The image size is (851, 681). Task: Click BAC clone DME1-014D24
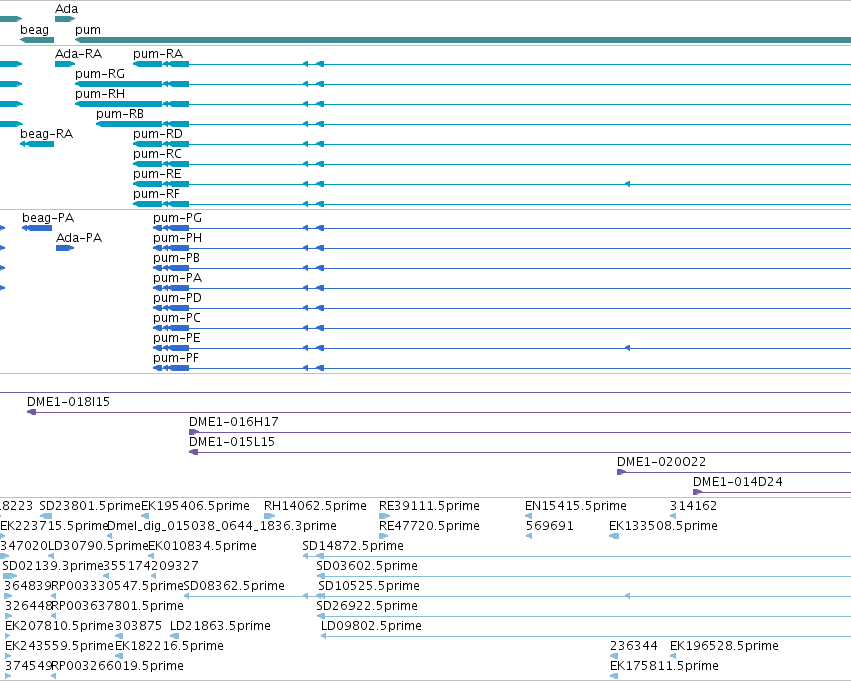738,482
